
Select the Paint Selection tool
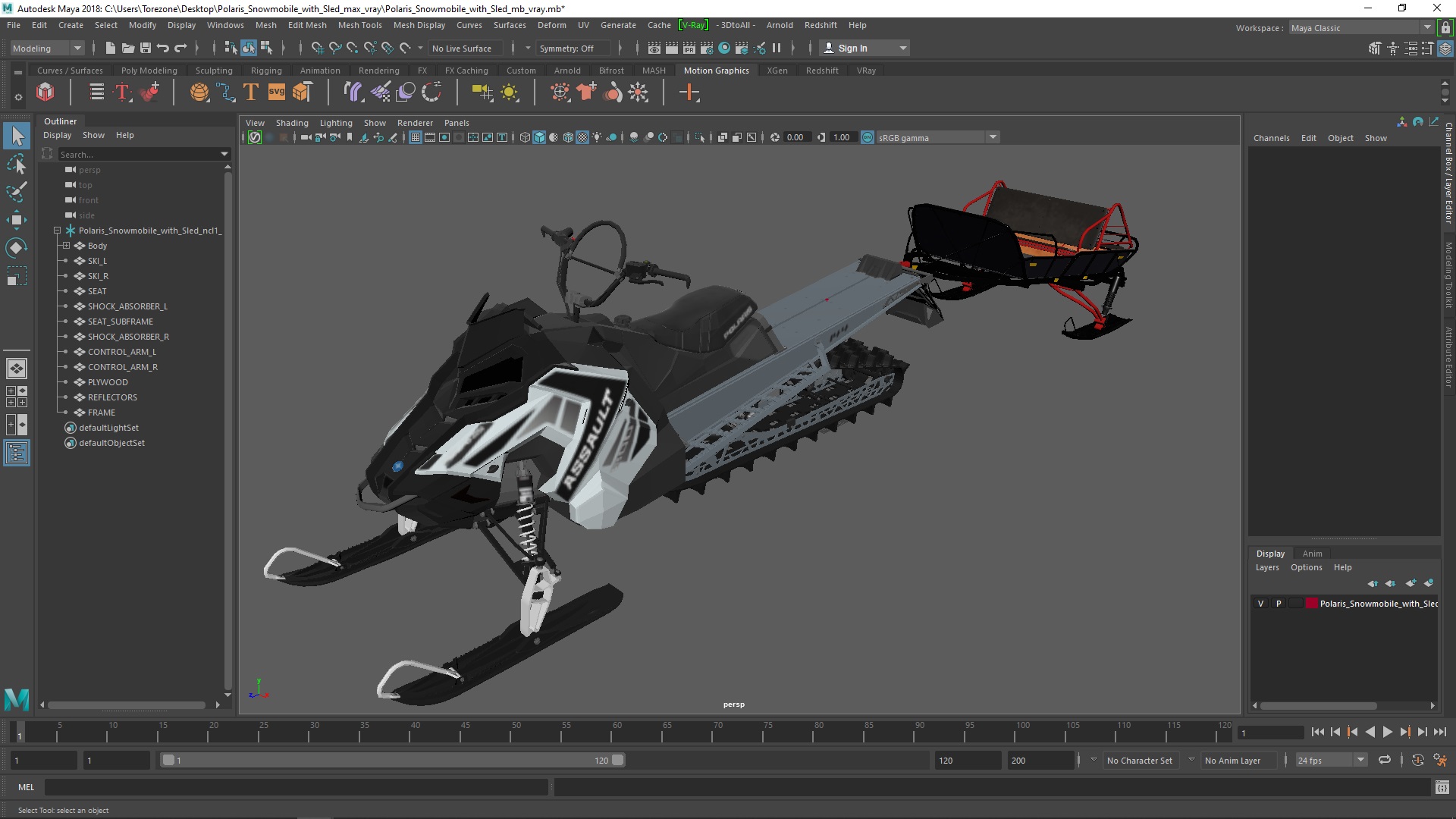[17, 191]
